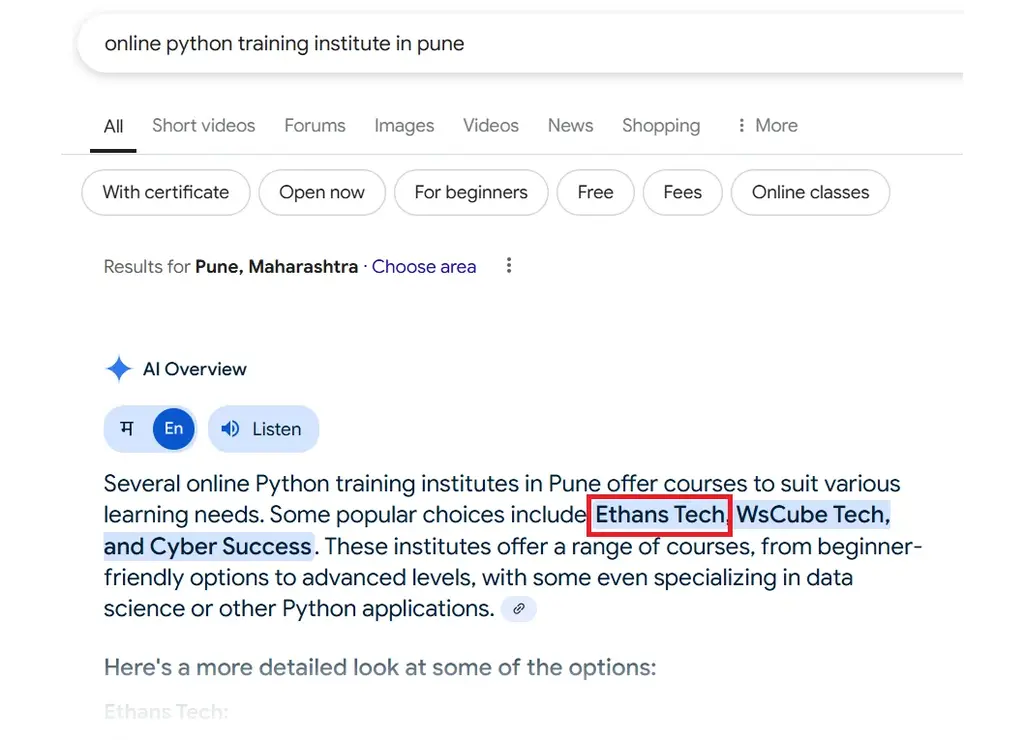Expand the More search categories menu
The width and height of the screenshot is (1024, 740).
point(767,126)
